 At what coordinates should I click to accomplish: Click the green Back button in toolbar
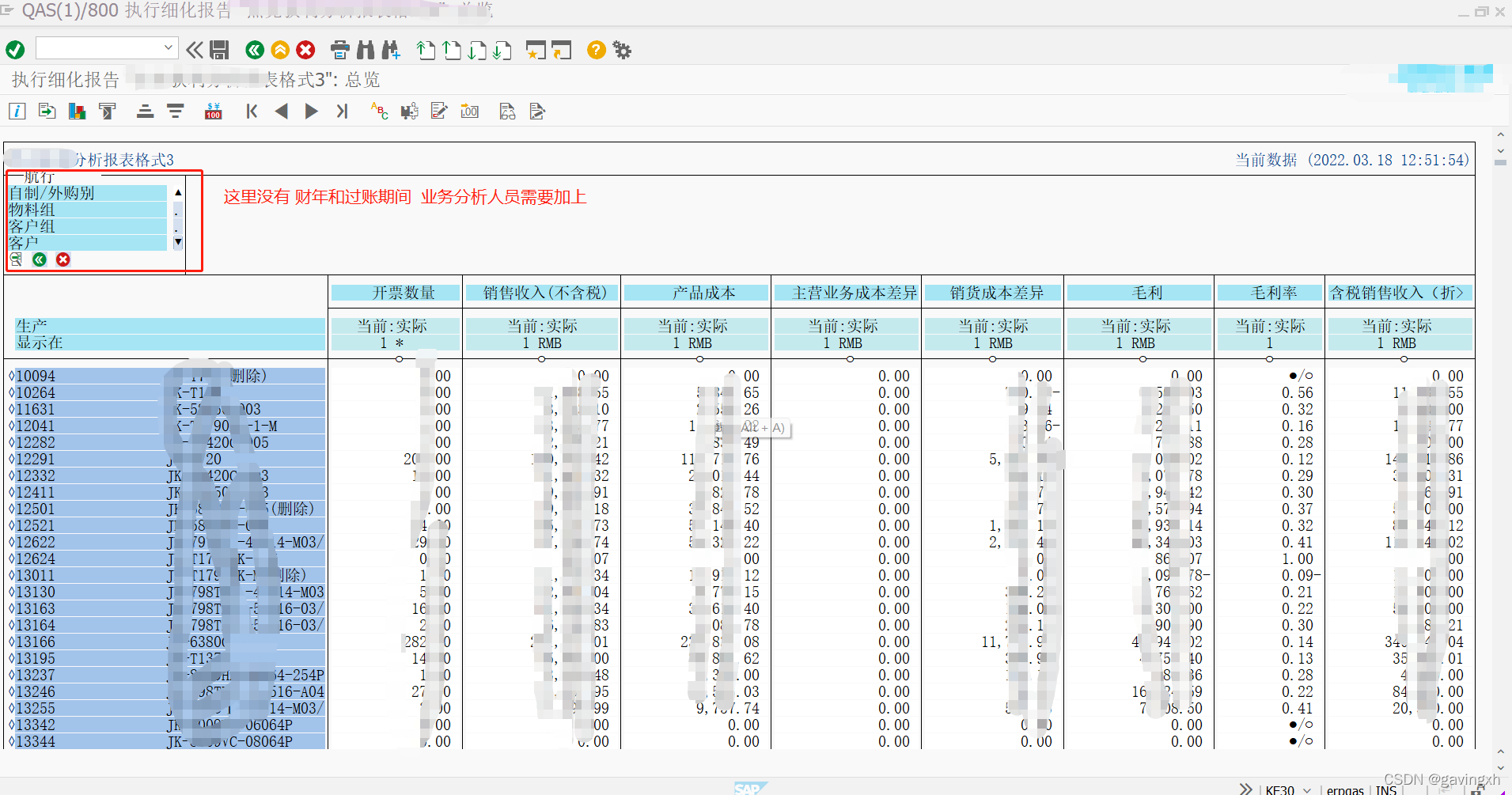(x=255, y=50)
